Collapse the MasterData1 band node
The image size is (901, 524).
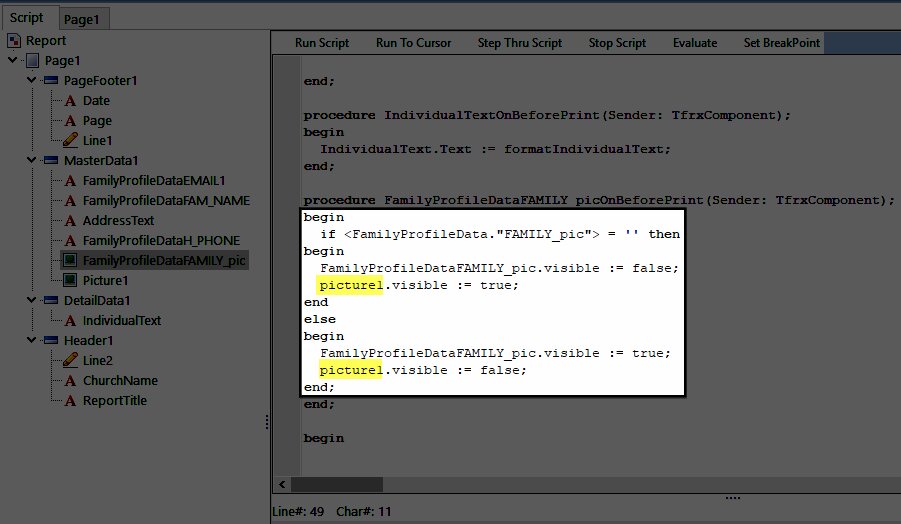point(32,160)
